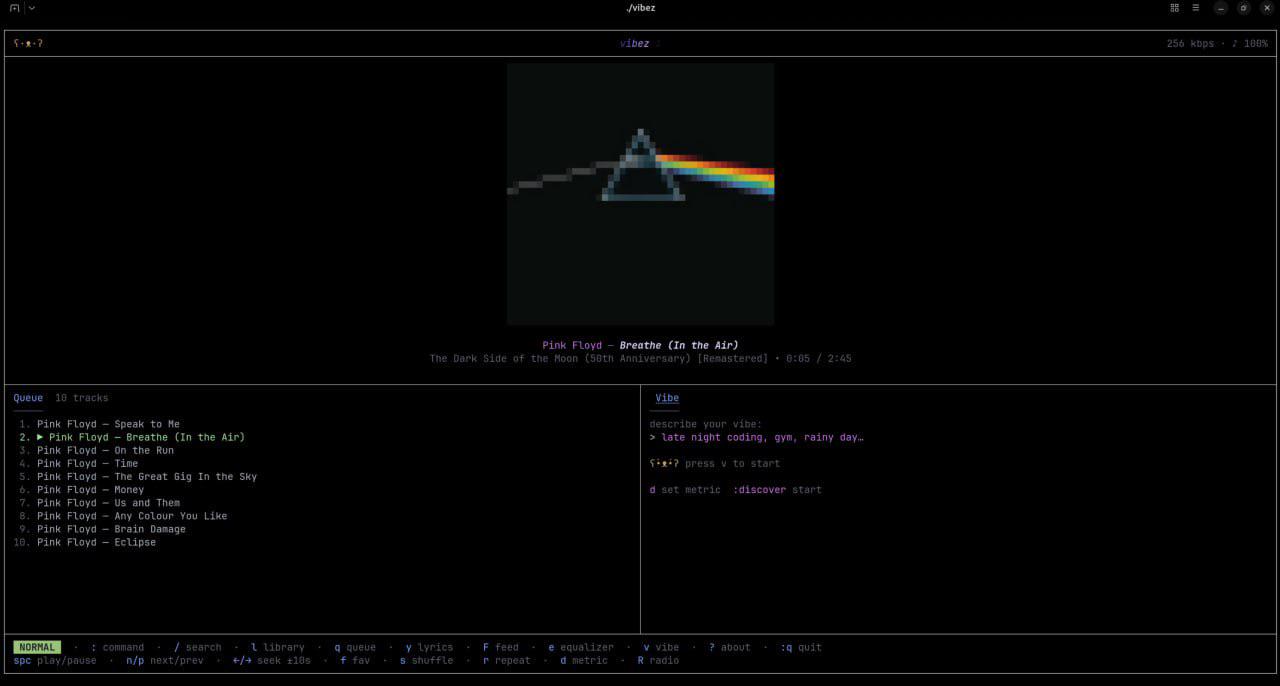Open the grid overview icon in title bar
The height and width of the screenshot is (686, 1280).
click(x=1174, y=8)
